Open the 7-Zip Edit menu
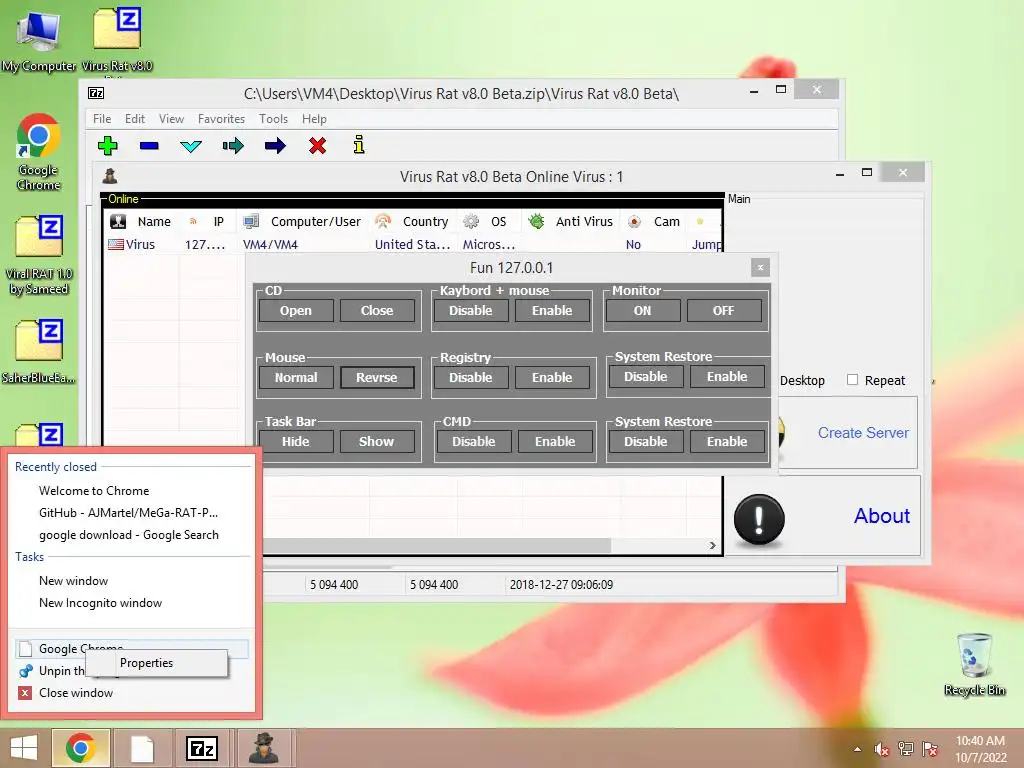 coord(135,119)
